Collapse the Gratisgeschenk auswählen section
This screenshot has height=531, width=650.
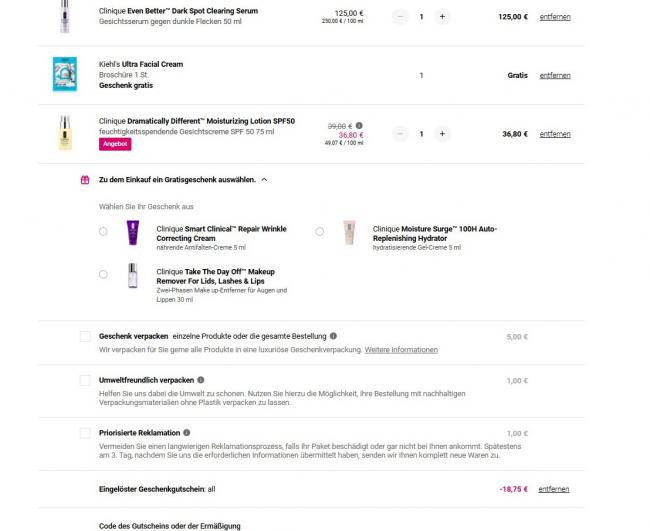(x=264, y=180)
